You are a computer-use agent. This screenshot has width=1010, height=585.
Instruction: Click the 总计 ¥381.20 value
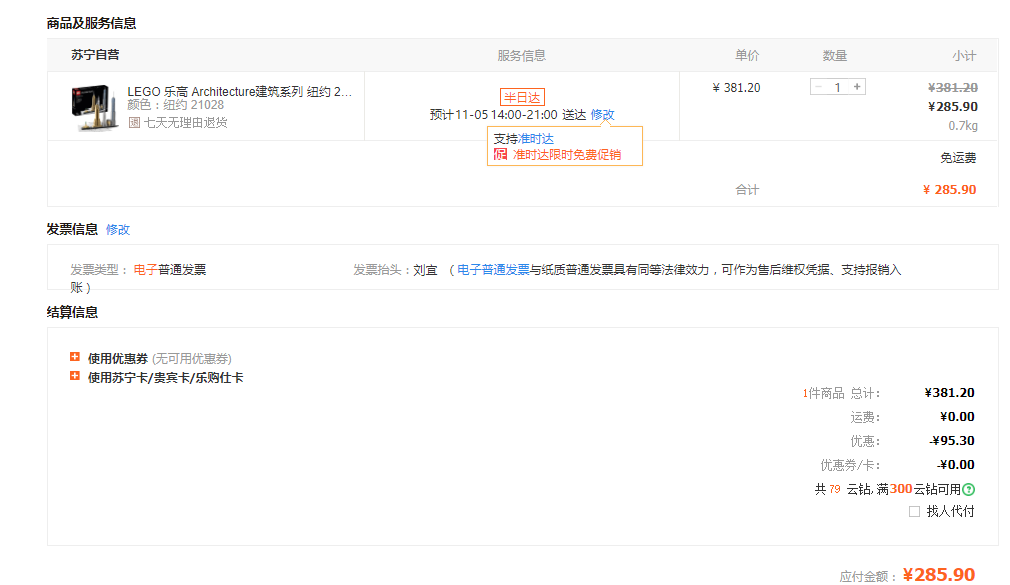click(949, 393)
